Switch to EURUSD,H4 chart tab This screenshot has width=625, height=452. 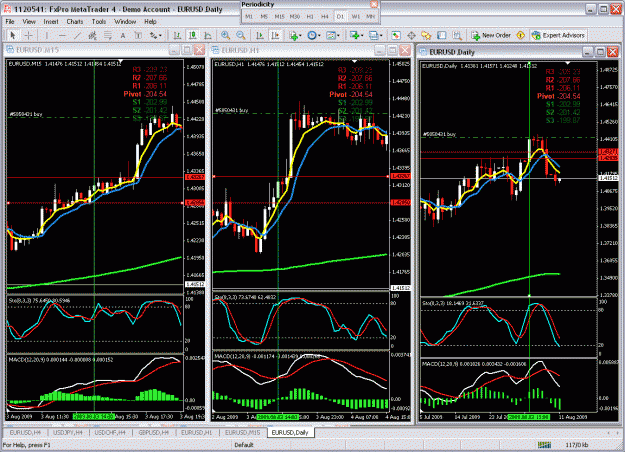tap(25, 432)
